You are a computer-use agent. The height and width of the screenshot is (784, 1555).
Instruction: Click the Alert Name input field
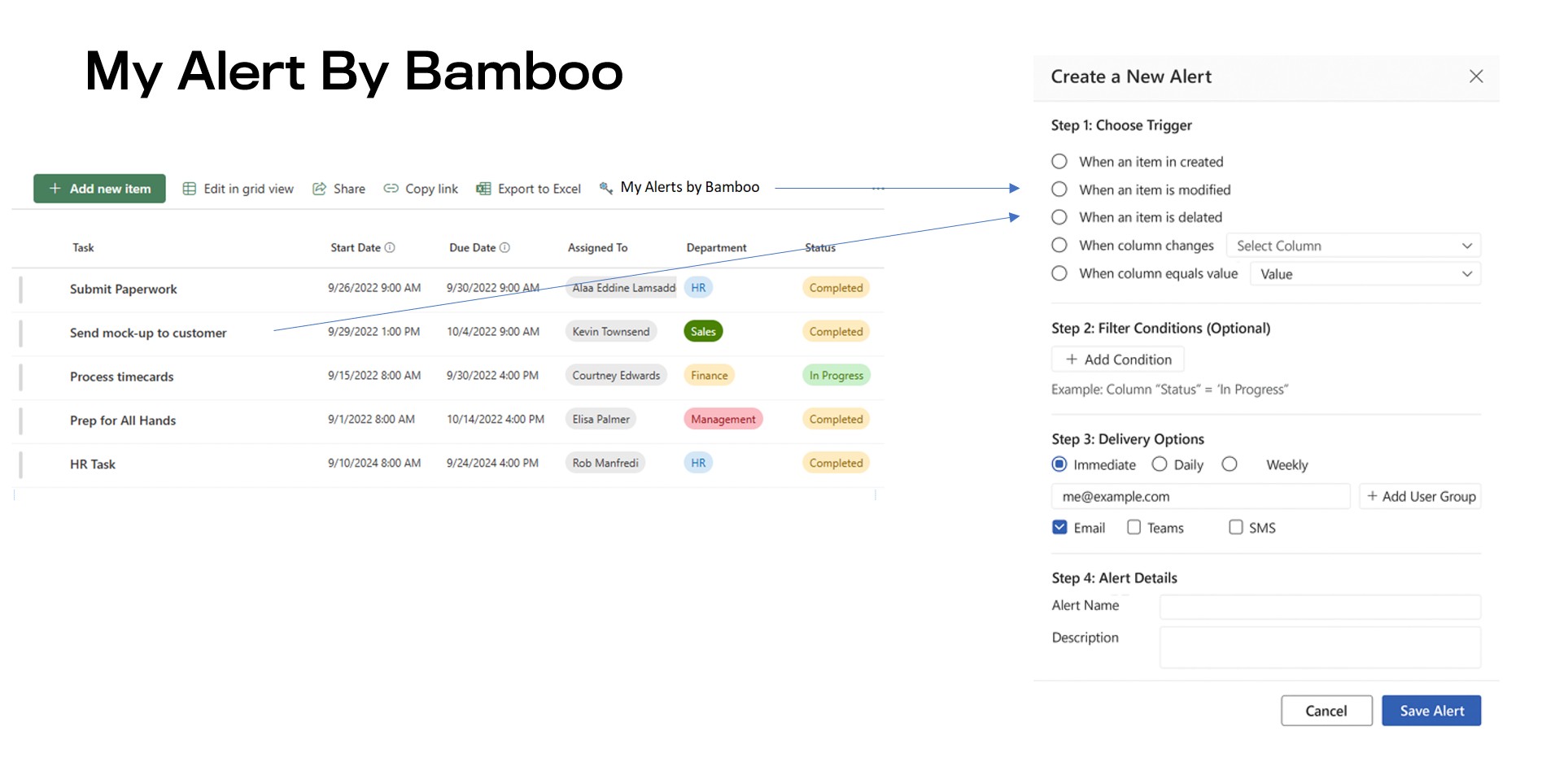tap(1320, 607)
